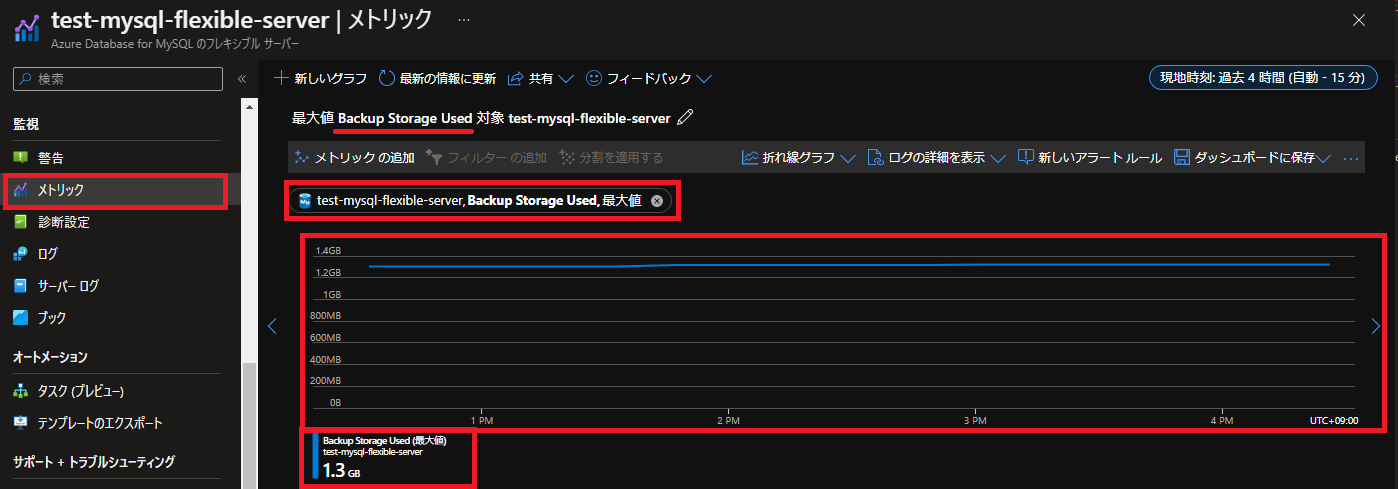The image size is (1398, 489).
Task: Open the 共有 share dropdown
Action: click(x=540, y=78)
